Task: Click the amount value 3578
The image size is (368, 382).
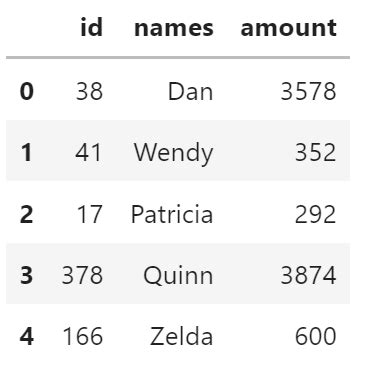Action: tap(309, 91)
